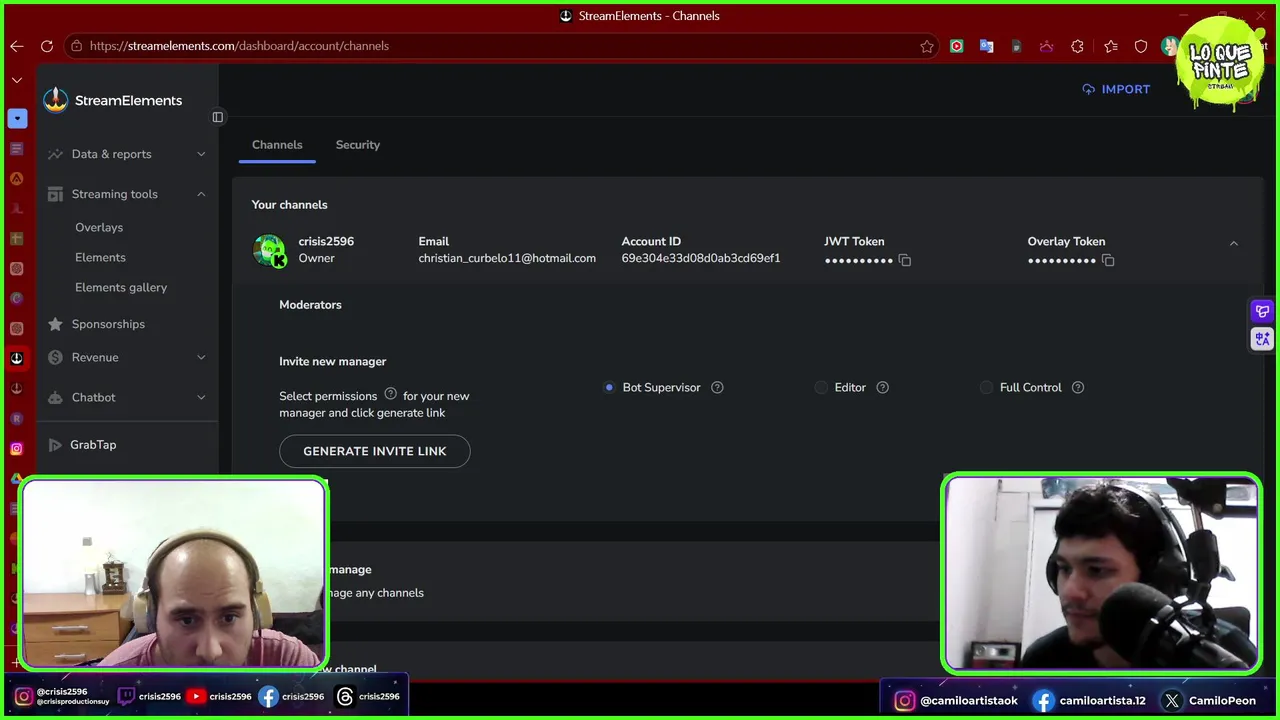Click the masked Overlay Token dots
Image resolution: width=1280 pixels, height=720 pixels.
point(1061,260)
